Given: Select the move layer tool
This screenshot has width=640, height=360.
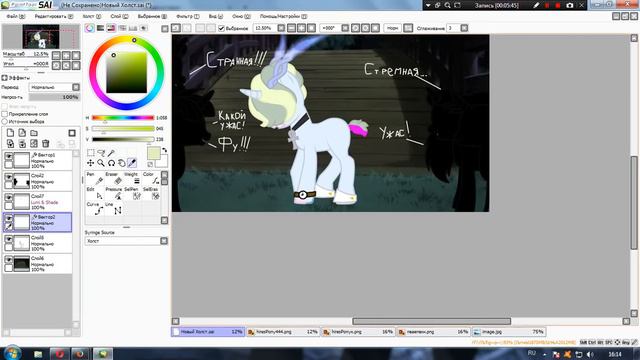Looking at the screenshot, I should 91,163.
